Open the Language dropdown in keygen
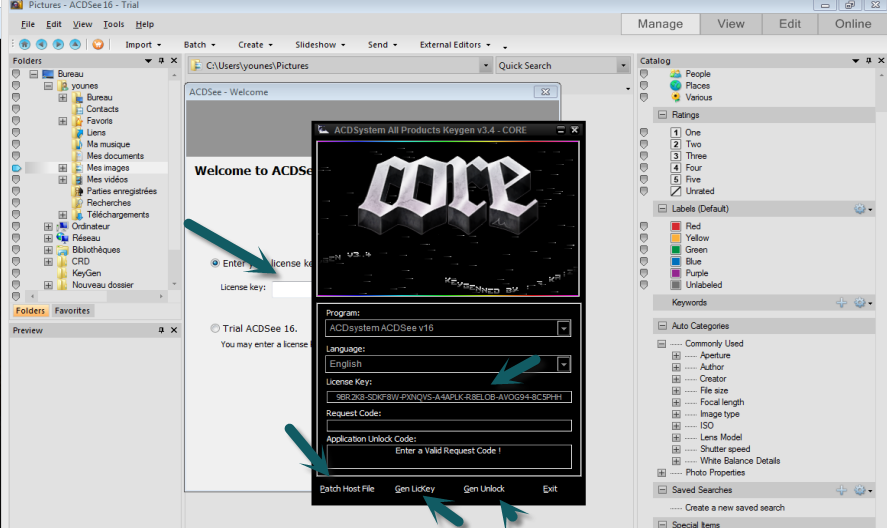 [x=563, y=364]
